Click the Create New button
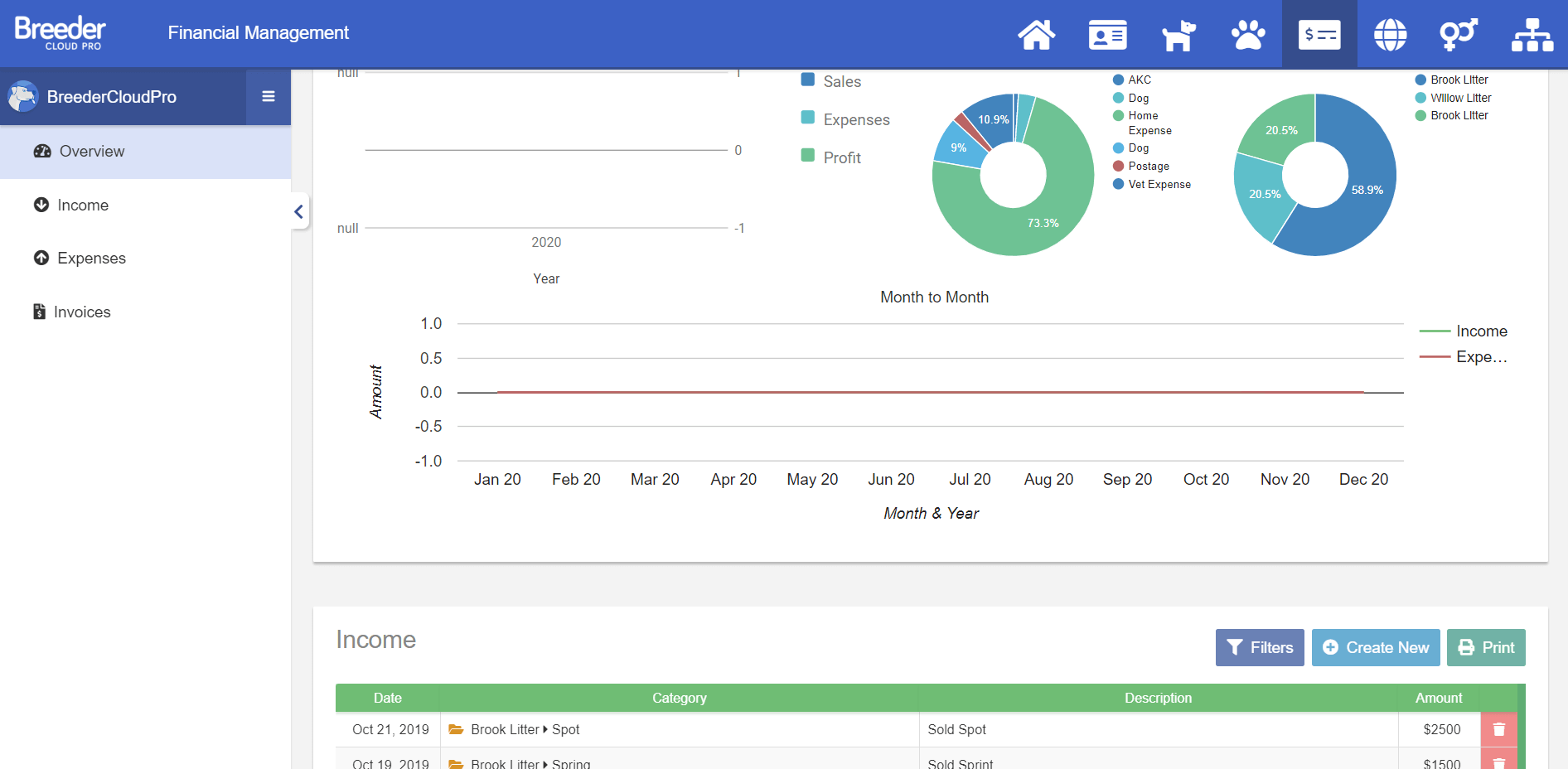 click(1376, 647)
